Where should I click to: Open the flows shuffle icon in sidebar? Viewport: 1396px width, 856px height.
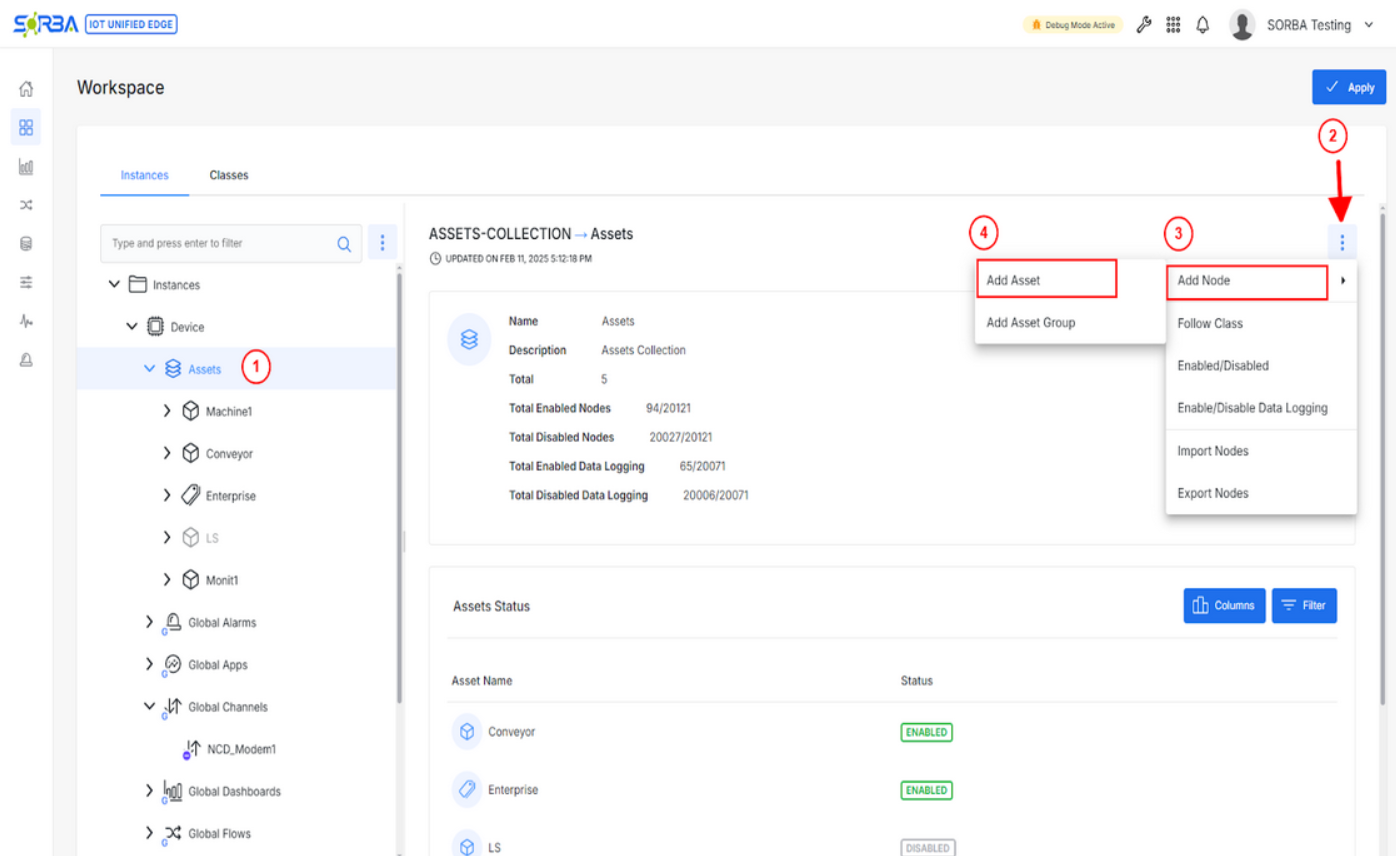point(26,205)
